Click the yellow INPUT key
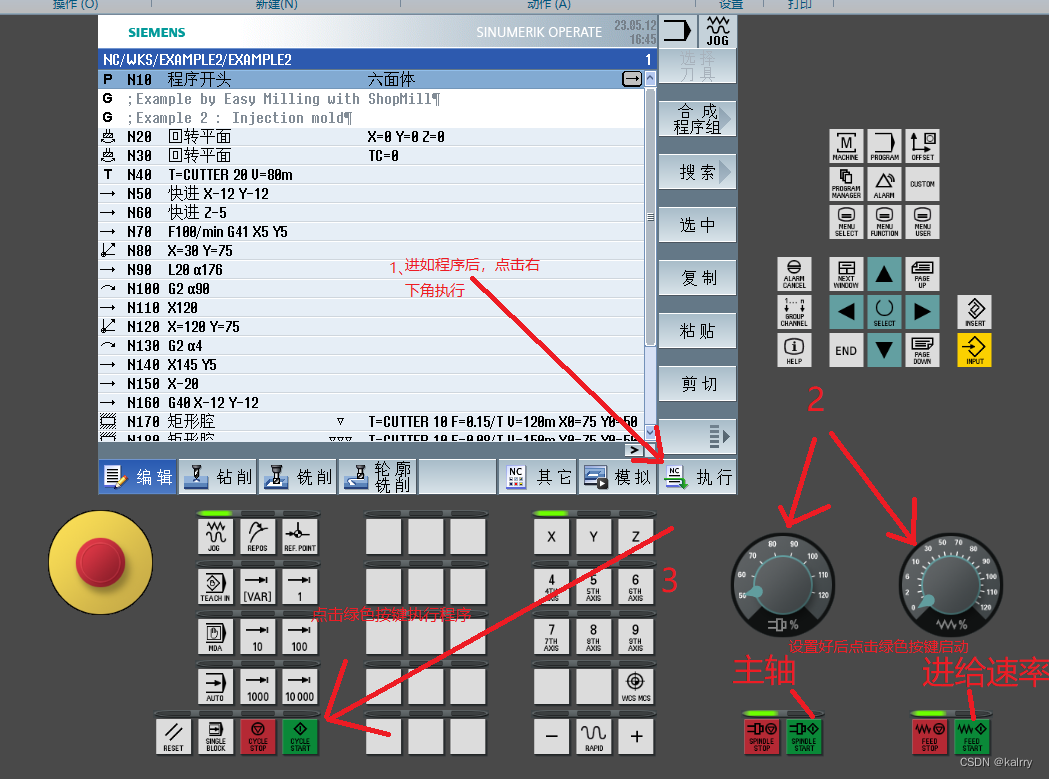The height and width of the screenshot is (779, 1049). pos(975,350)
